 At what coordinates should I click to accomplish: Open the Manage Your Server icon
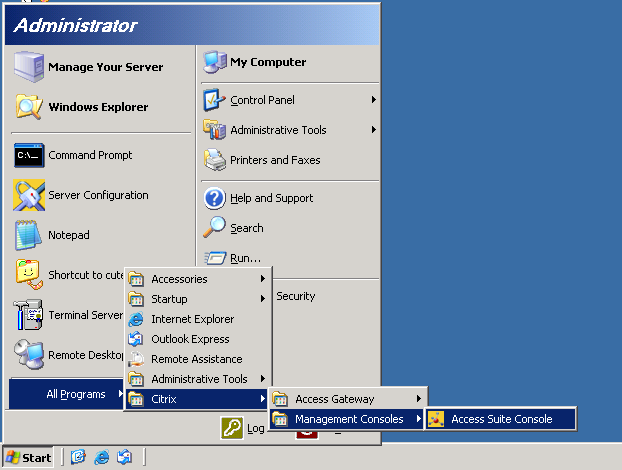[x=29, y=67]
